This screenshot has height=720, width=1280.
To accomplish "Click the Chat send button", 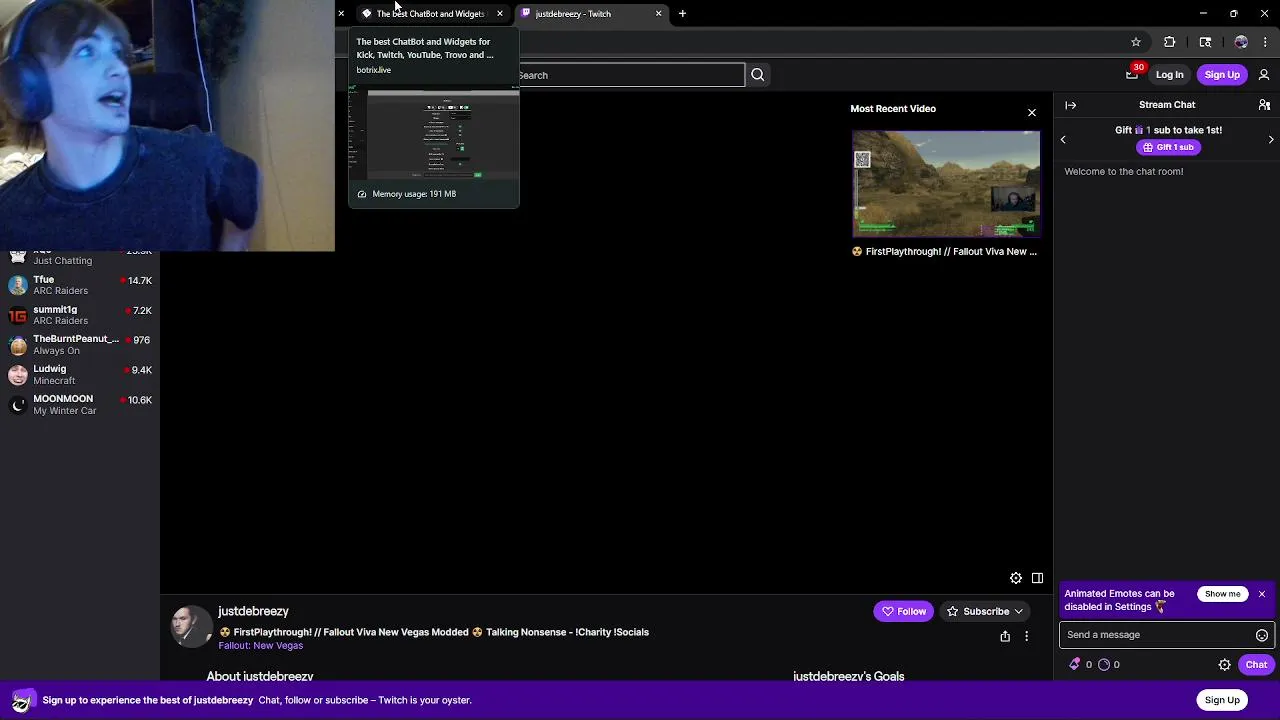I will pyautogui.click(x=1256, y=665).
